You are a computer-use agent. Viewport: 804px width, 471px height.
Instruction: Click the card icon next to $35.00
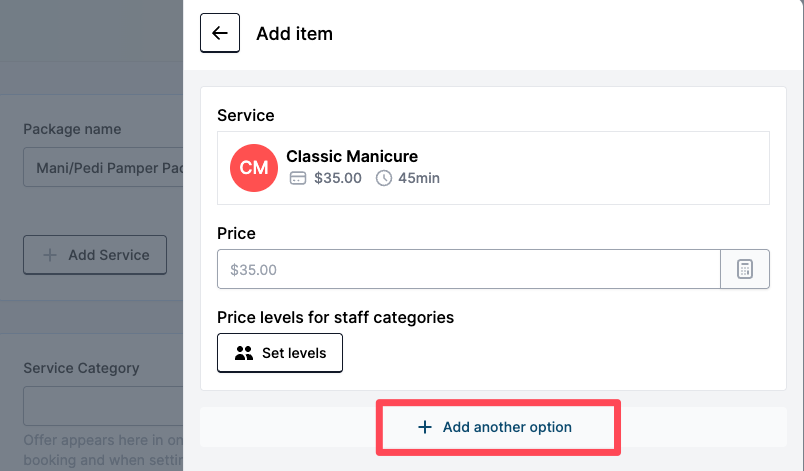point(297,179)
